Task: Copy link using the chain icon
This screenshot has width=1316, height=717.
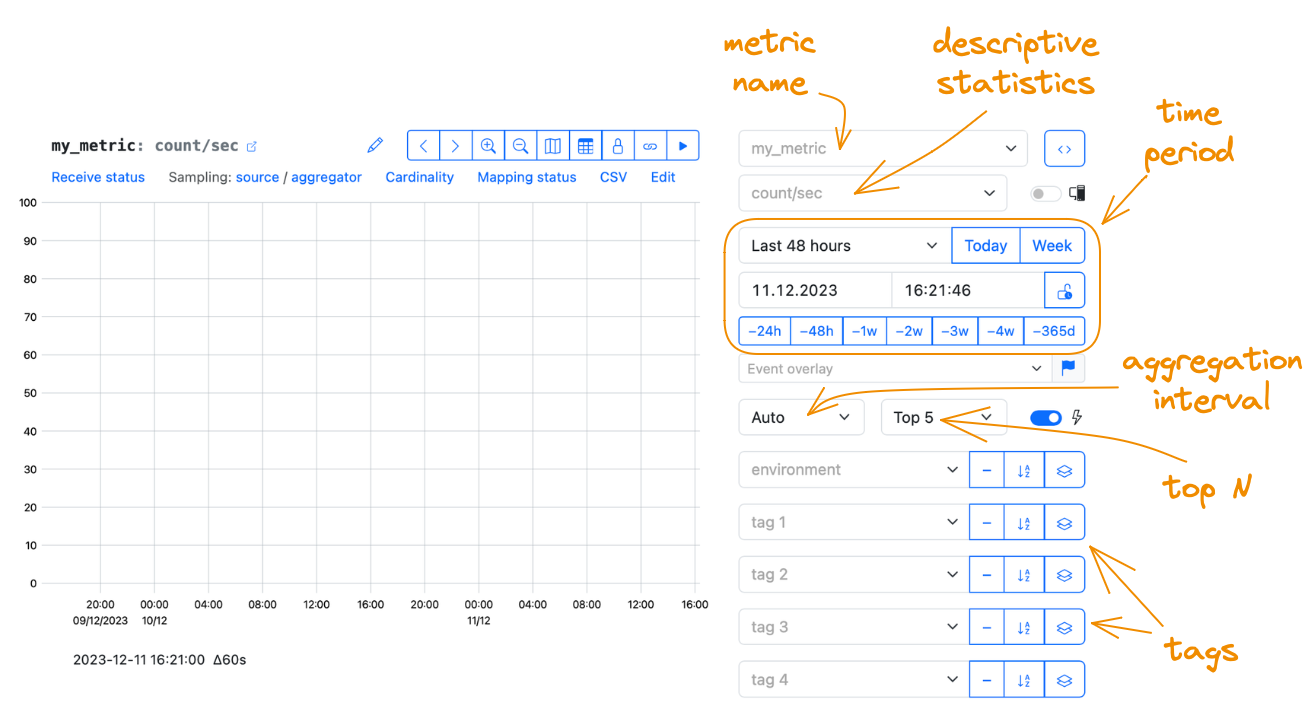Action: coord(650,146)
